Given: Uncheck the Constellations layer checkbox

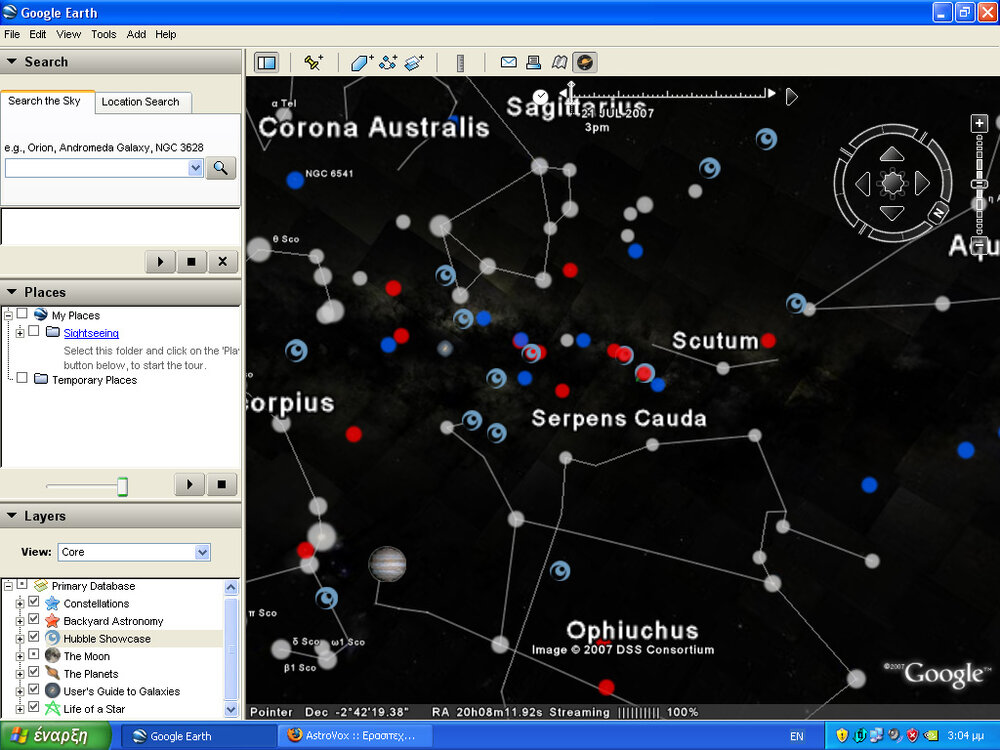Looking at the screenshot, I should click(34, 603).
